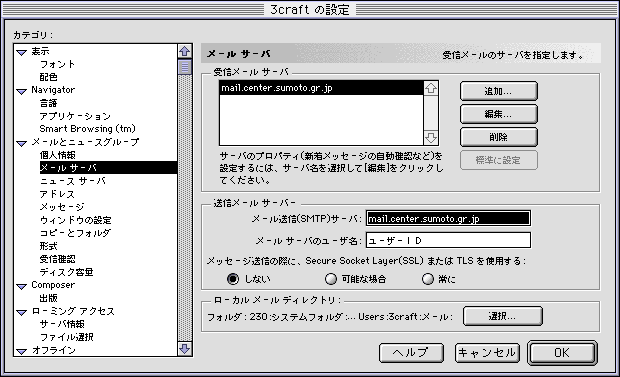Collapse the オフライン category

(x=21, y=351)
